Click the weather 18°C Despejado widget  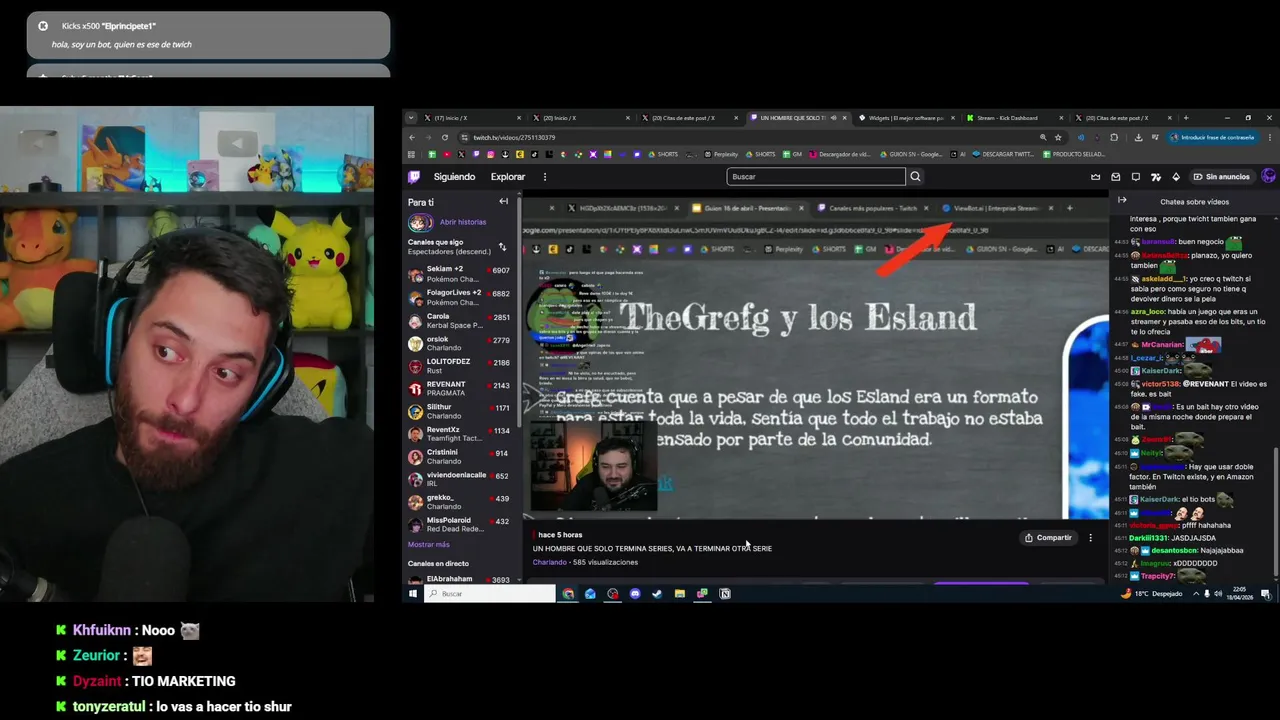tap(1151, 594)
